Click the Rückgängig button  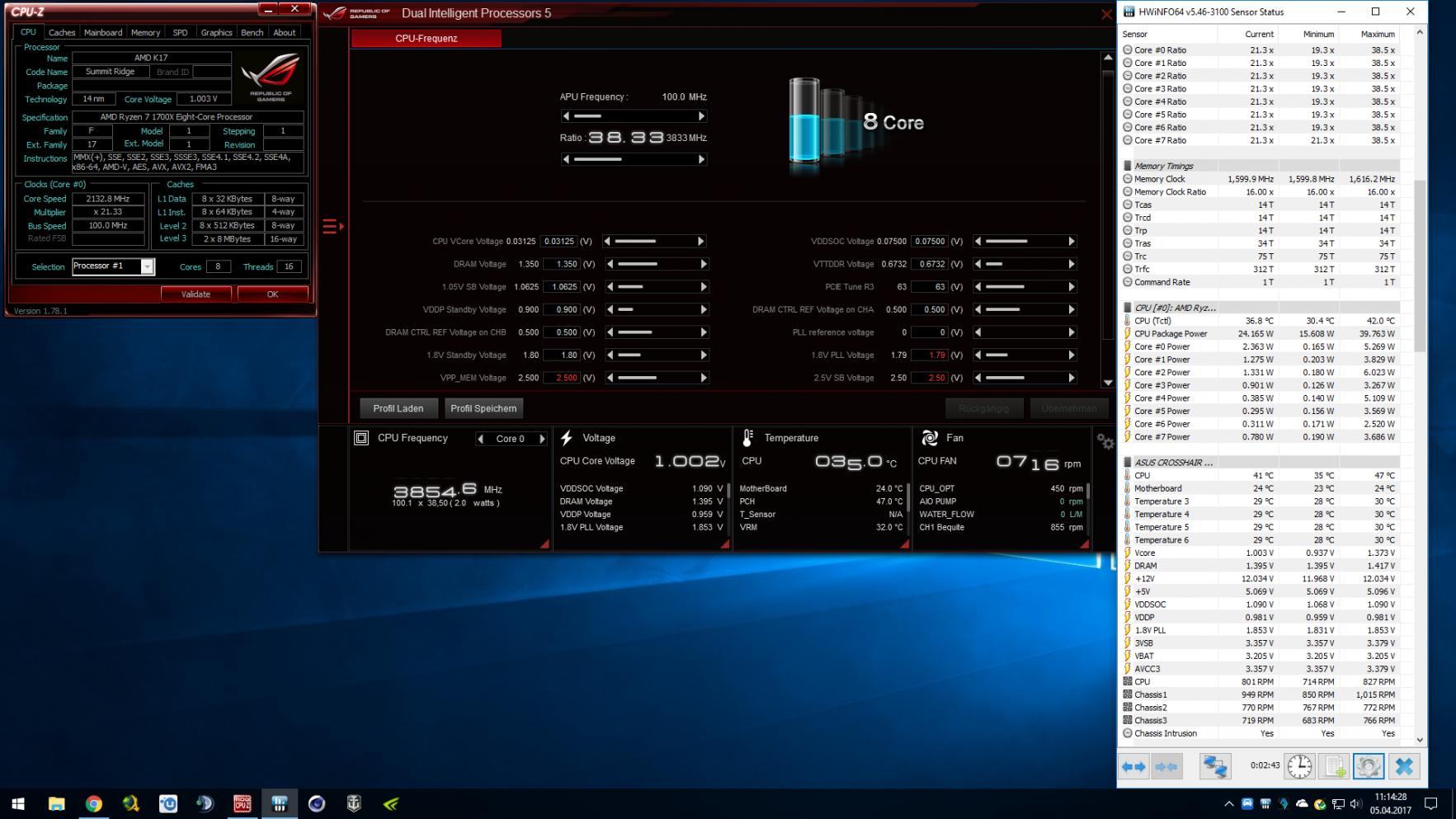point(983,408)
